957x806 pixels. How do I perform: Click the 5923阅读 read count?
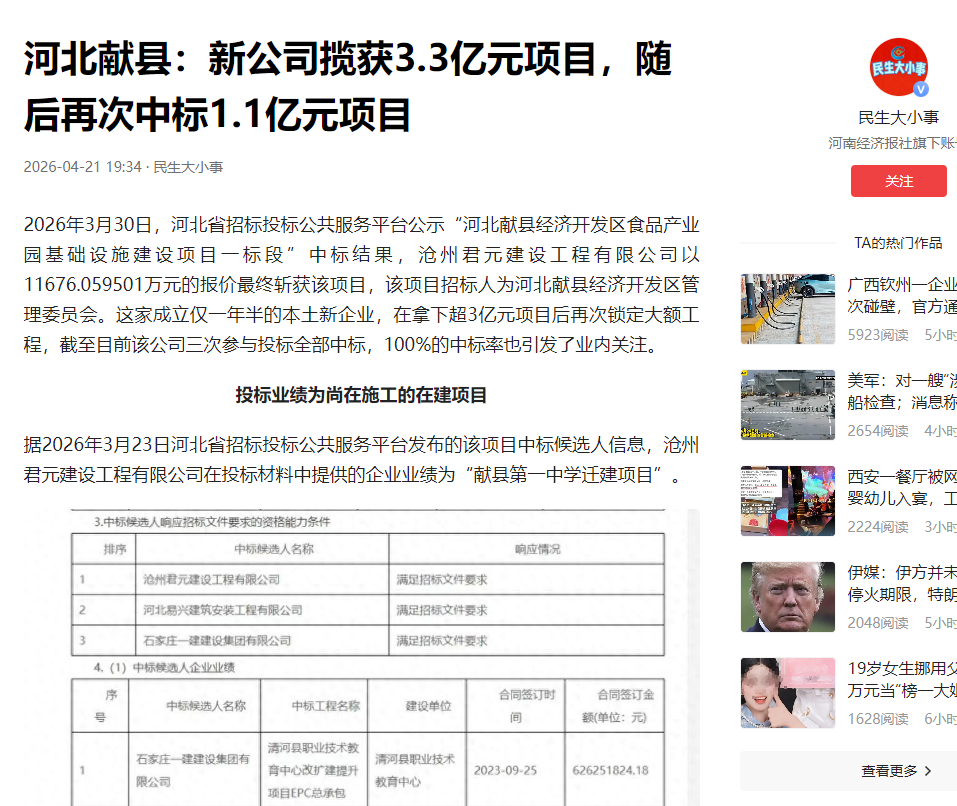coord(878,335)
